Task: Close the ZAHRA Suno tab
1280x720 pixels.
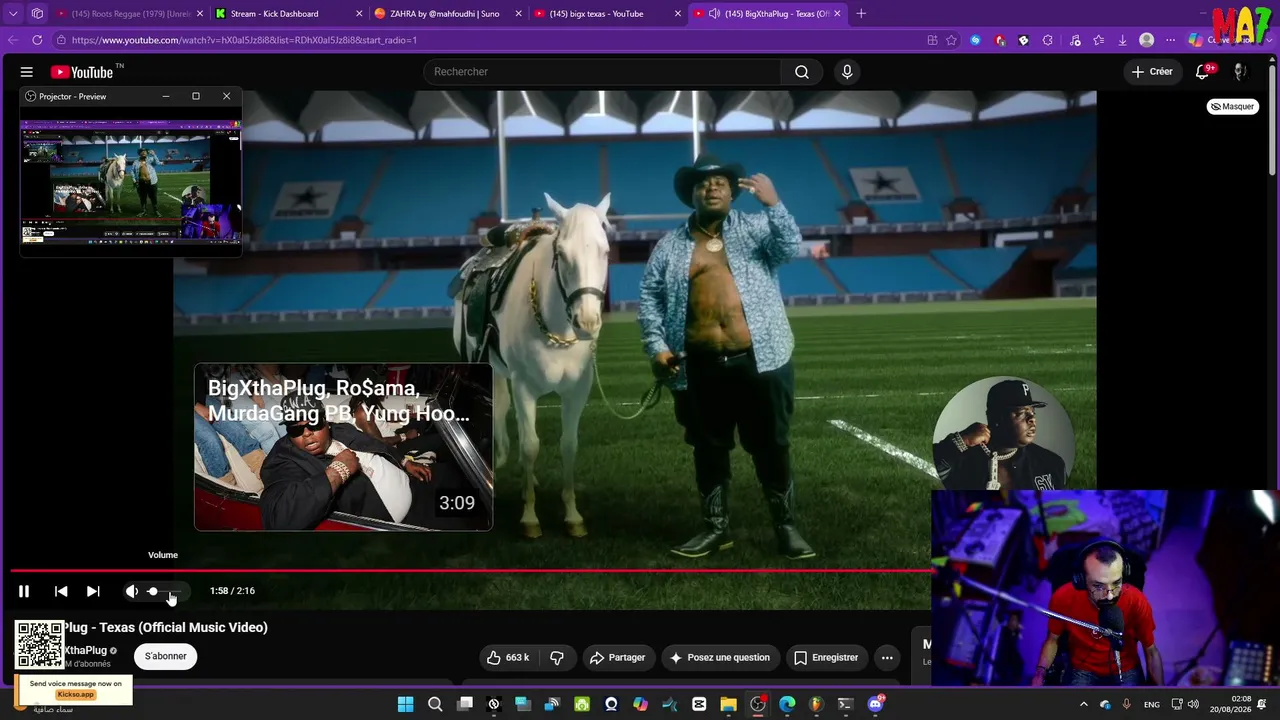Action: 518,14
